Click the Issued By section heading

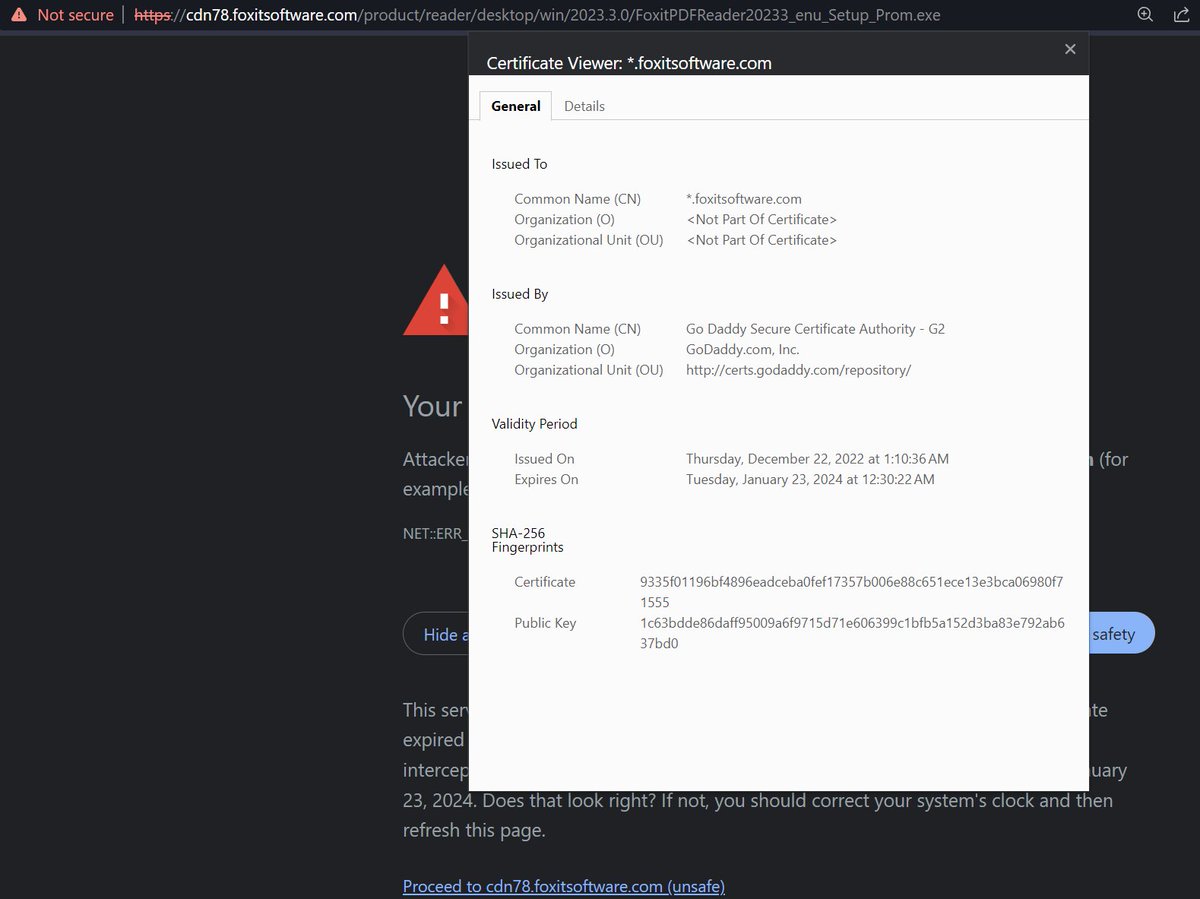(x=520, y=294)
